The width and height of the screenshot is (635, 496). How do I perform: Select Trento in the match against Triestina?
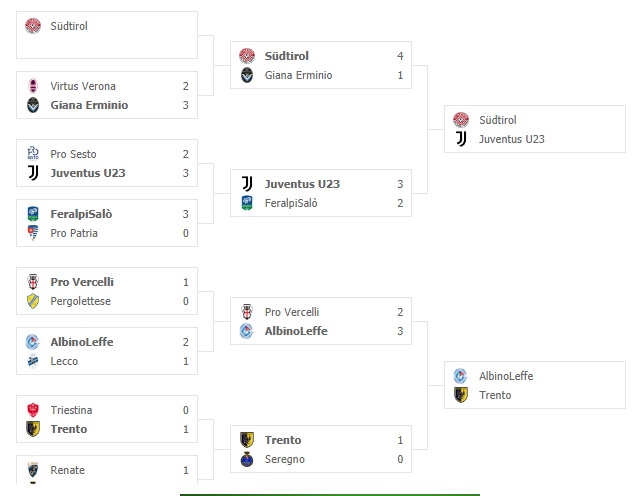[69, 429]
